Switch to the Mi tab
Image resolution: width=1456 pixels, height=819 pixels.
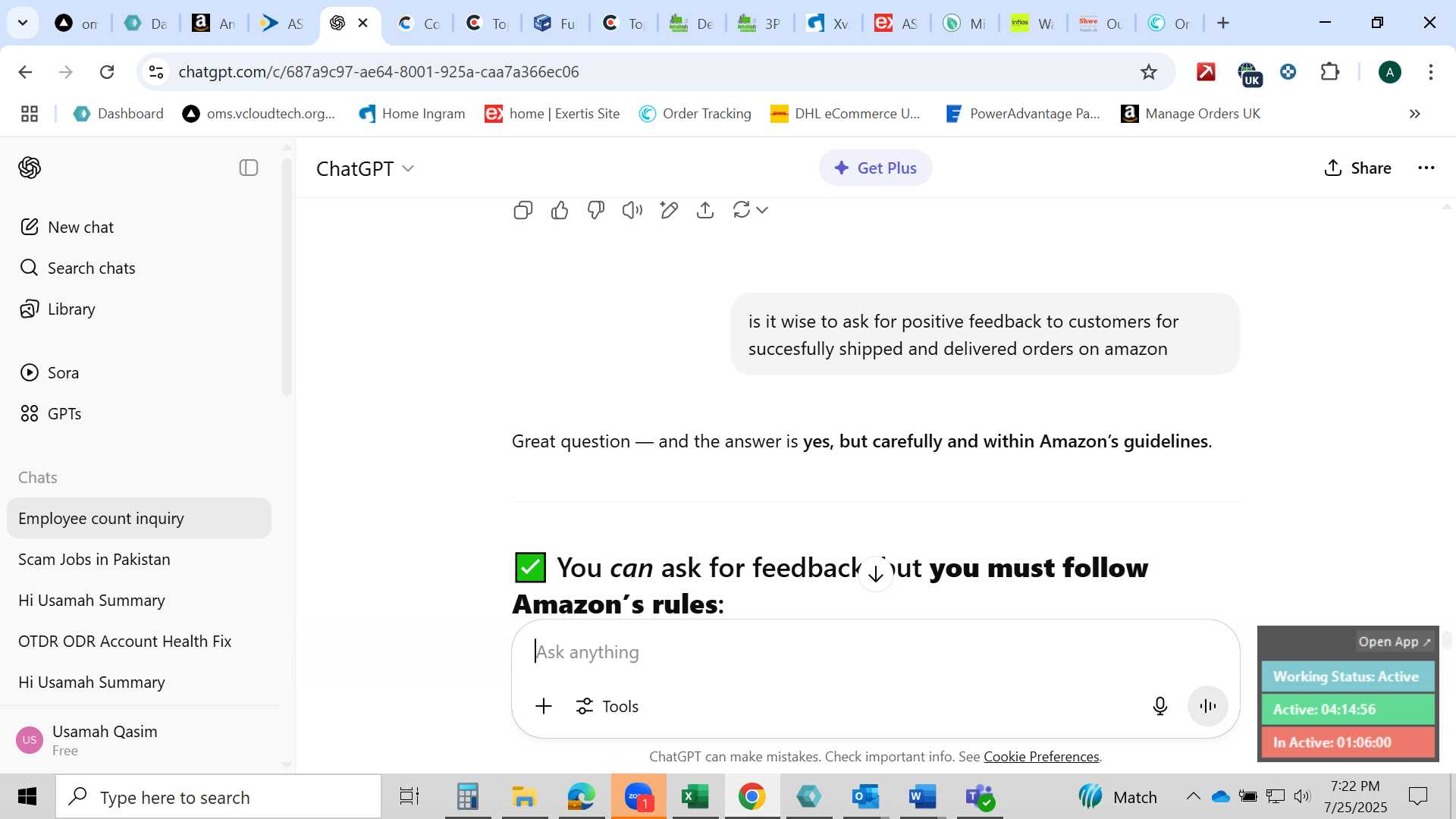(965, 23)
